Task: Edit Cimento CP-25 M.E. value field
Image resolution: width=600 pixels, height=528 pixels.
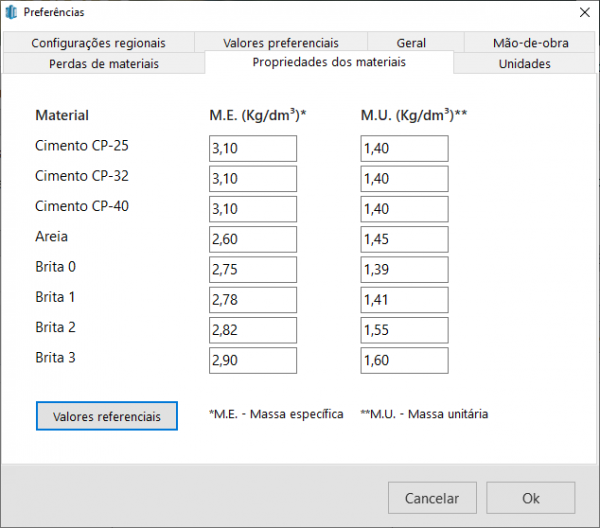Action: pyautogui.click(x=253, y=149)
